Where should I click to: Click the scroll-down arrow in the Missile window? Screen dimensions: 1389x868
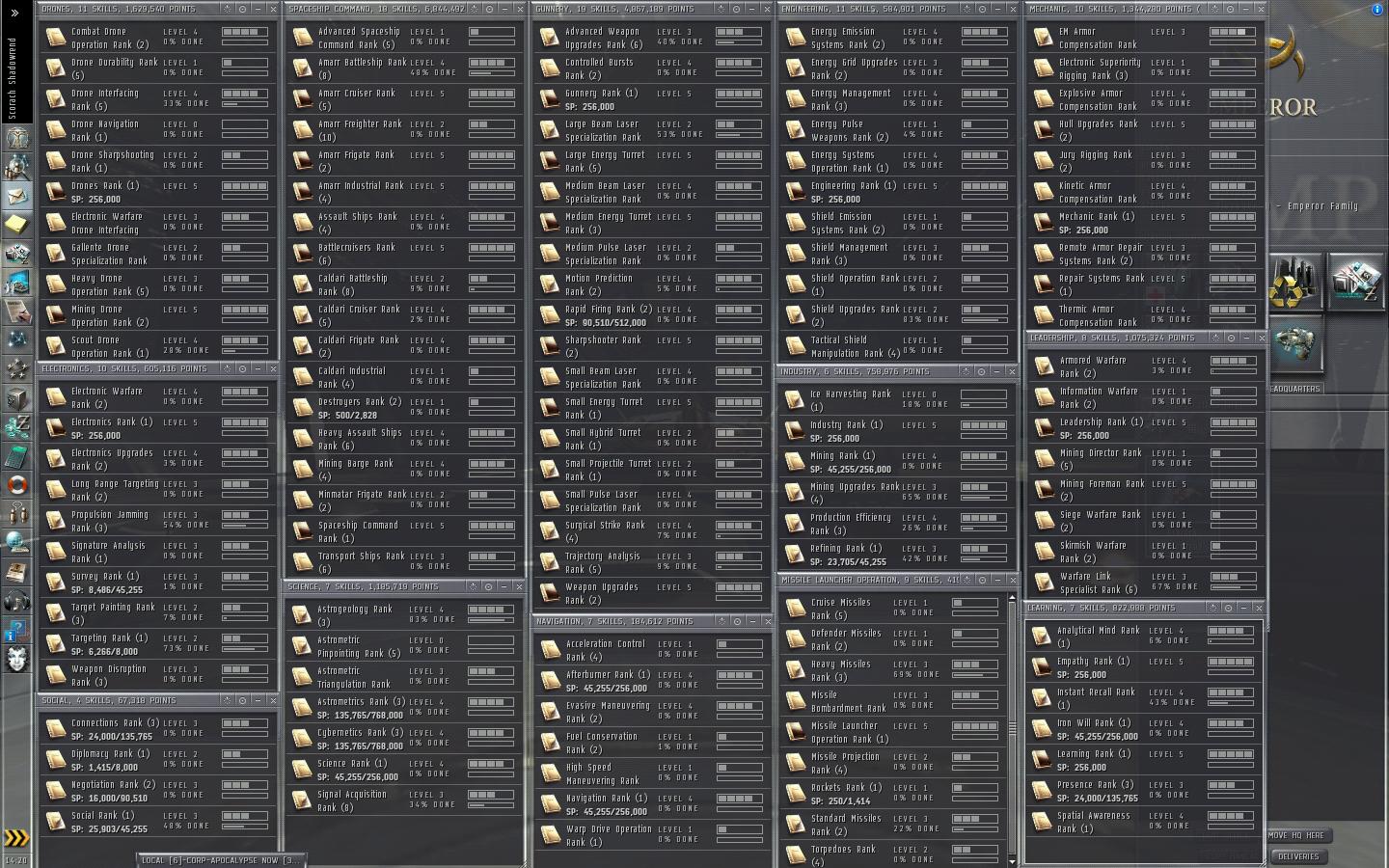coord(1012,860)
